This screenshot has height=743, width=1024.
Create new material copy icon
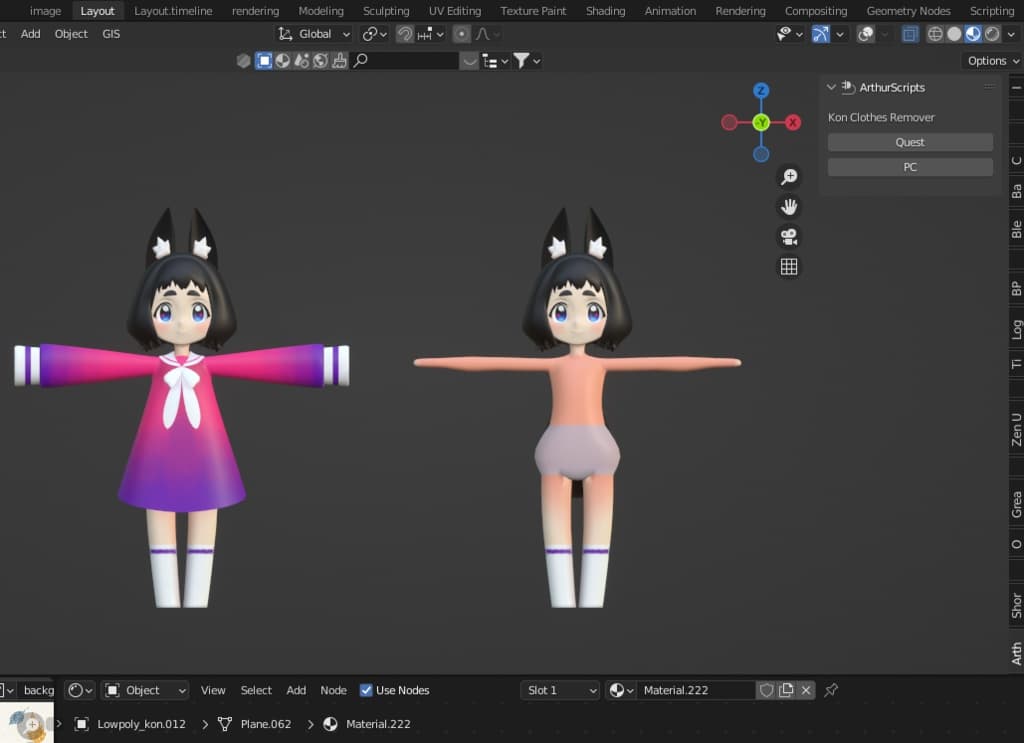tap(786, 690)
